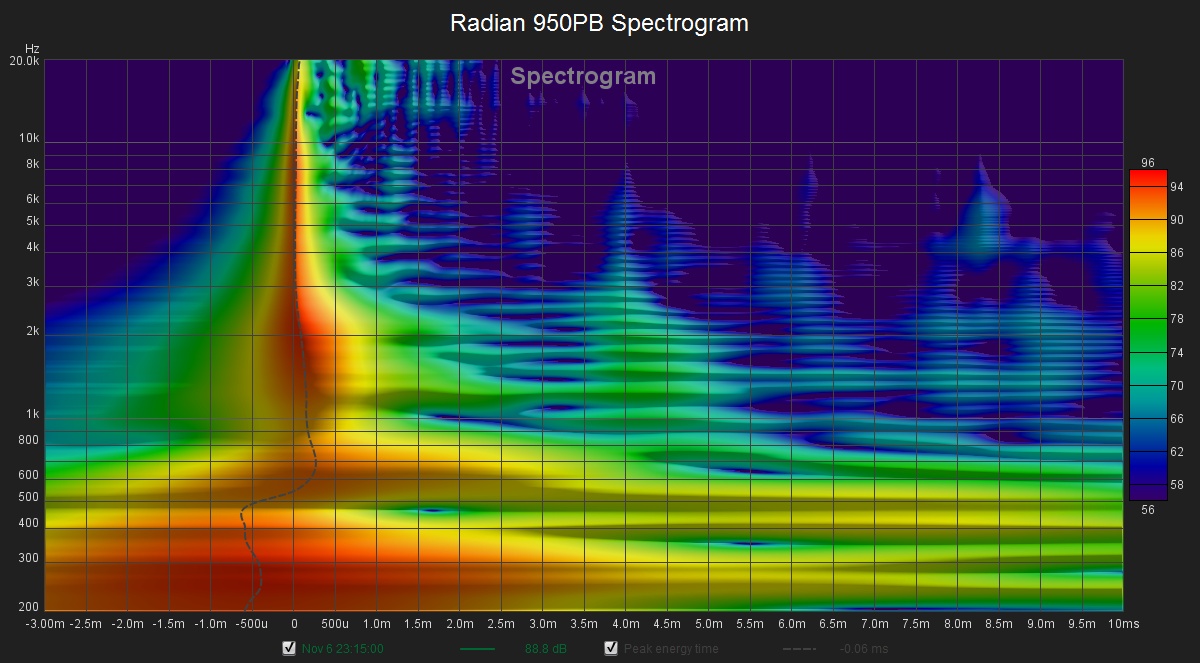
Task: Toggle the Peak energy time checkbox
Action: 611,648
